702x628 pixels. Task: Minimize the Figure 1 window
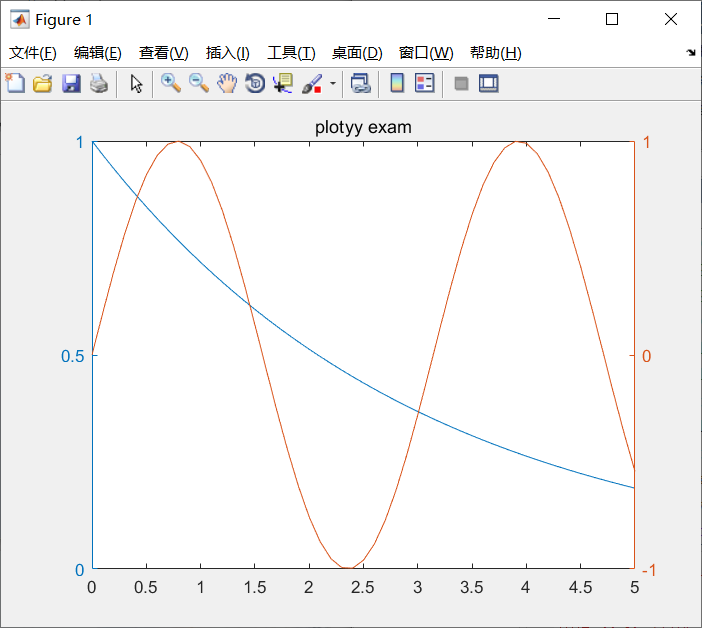(554, 19)
